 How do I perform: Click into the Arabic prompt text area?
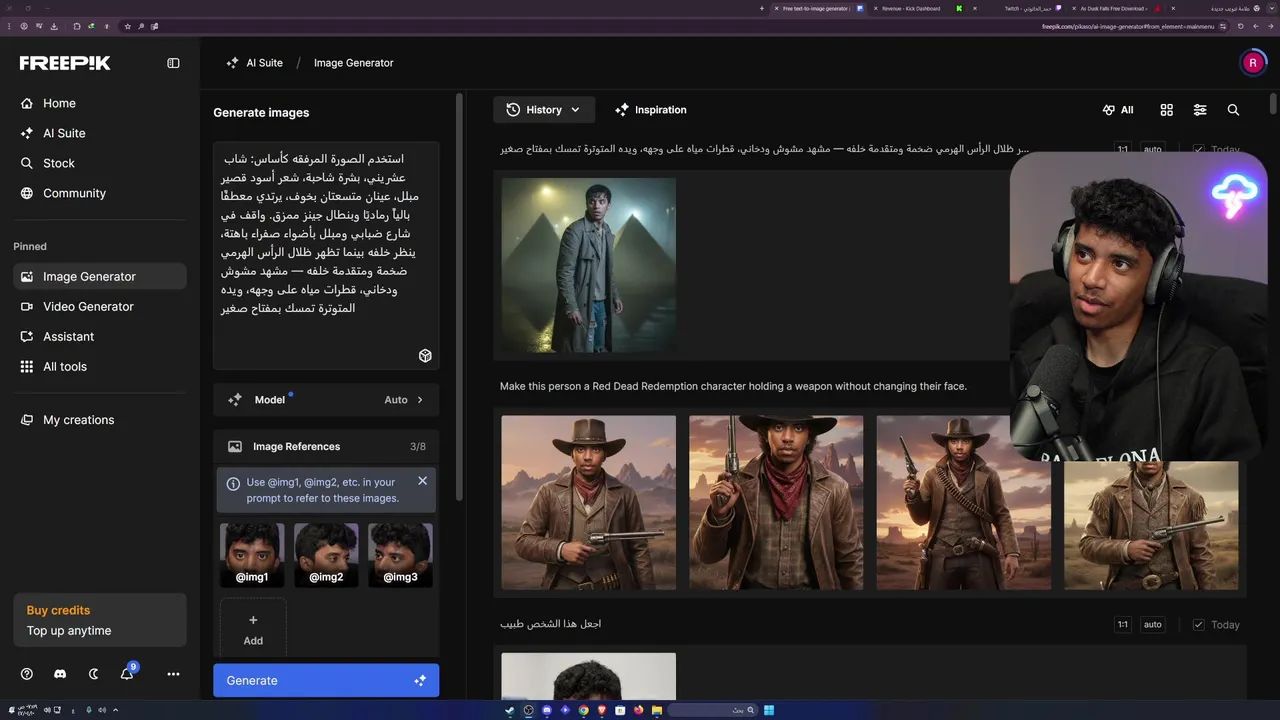click(x=326, y=255)
